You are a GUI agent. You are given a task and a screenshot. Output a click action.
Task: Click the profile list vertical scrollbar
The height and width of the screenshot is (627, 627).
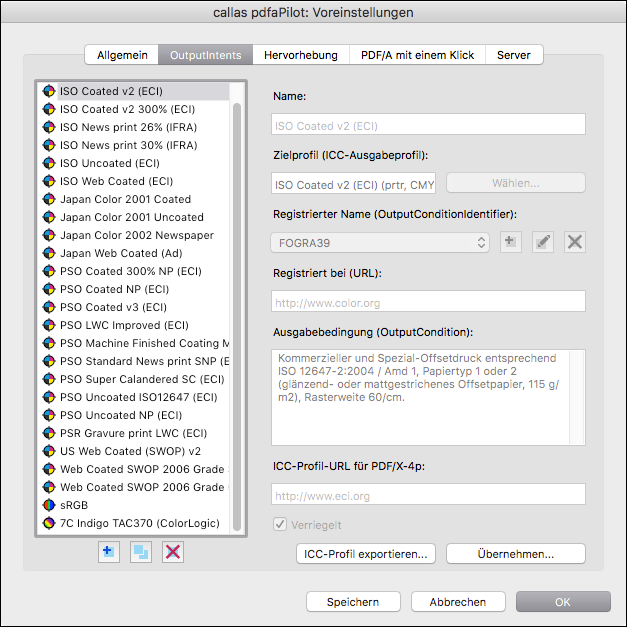coord(237,316)
